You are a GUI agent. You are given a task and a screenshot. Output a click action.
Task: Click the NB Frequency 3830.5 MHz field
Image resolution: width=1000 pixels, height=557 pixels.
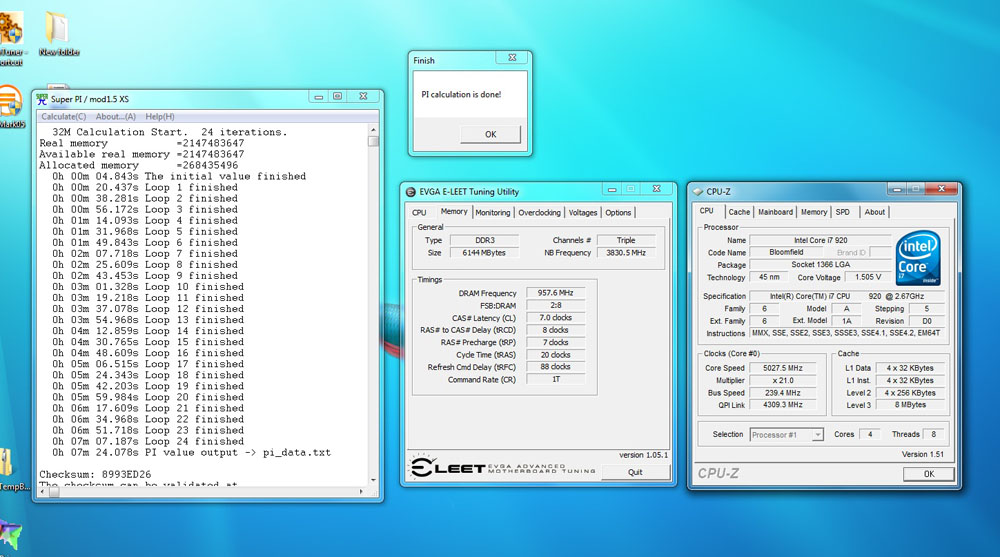[x=626, y=253]
